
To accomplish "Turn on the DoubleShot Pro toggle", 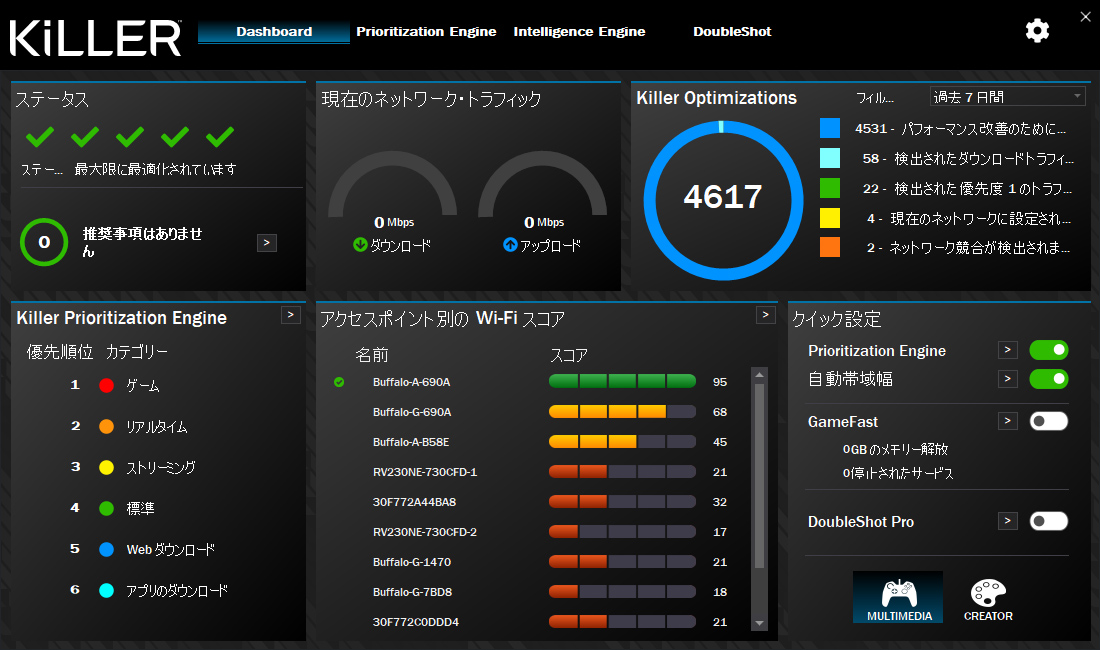I will 1048,521.
